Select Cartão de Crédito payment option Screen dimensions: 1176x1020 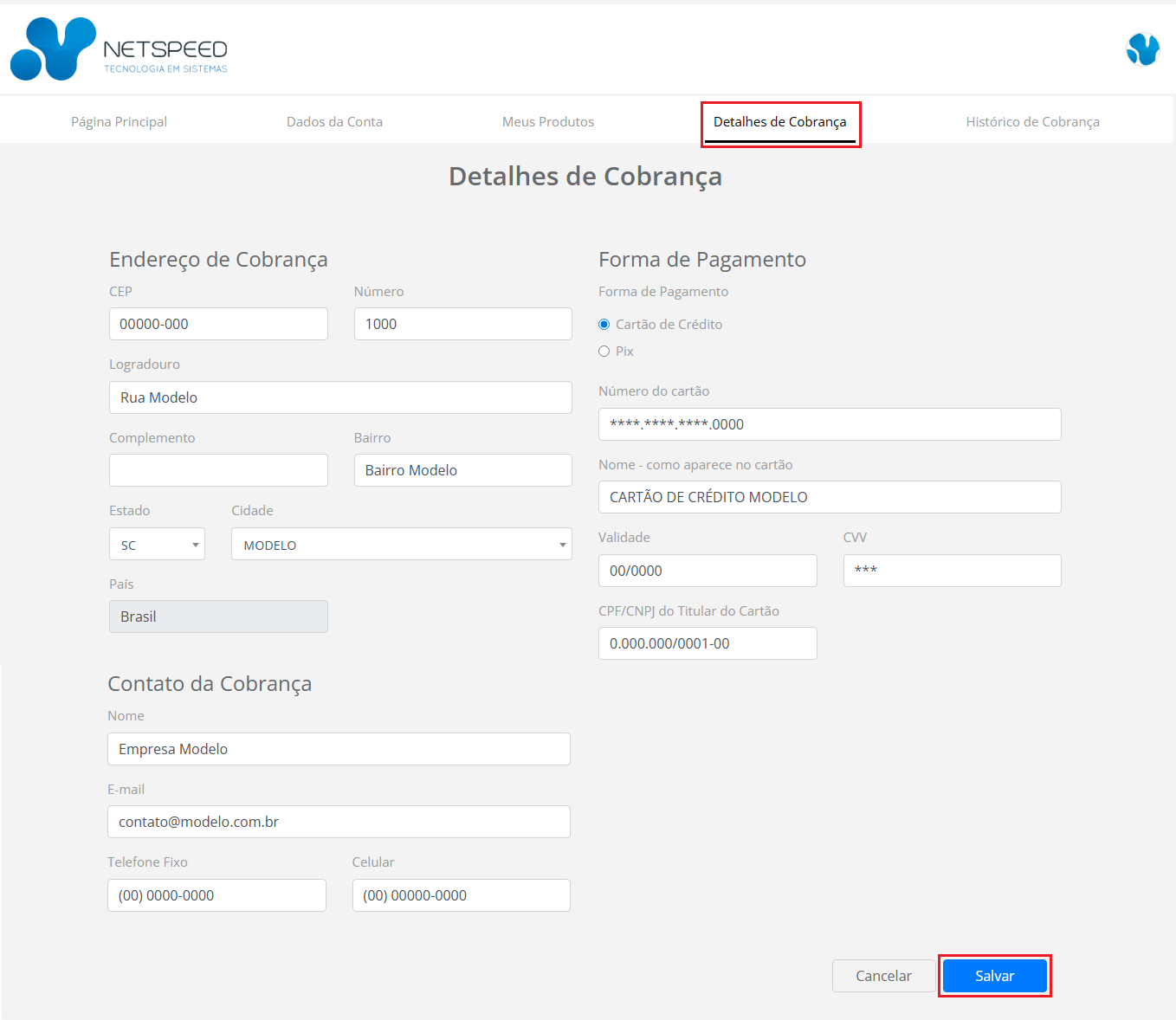point(604,325)
